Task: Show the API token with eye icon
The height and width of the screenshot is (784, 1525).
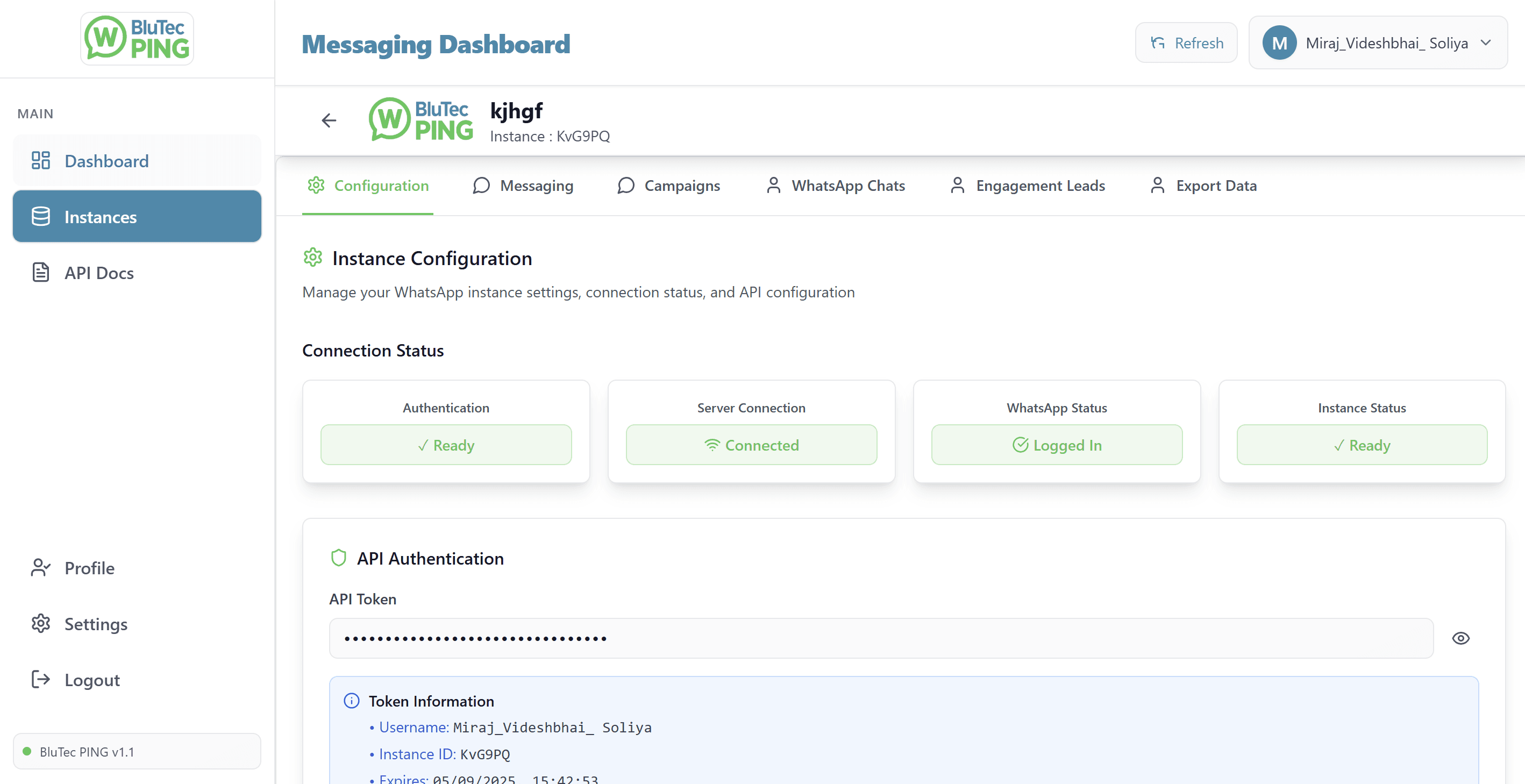Action: click(x=1460, y=638)
